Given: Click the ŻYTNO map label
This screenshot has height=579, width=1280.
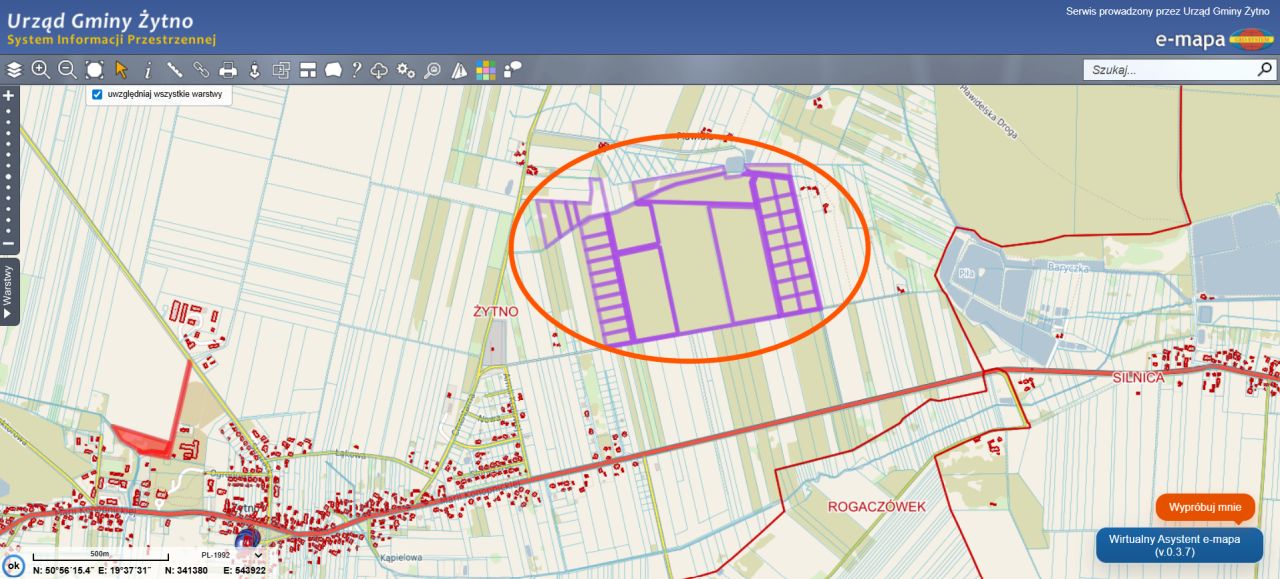Looking at the screenshot, I should 496,311.
